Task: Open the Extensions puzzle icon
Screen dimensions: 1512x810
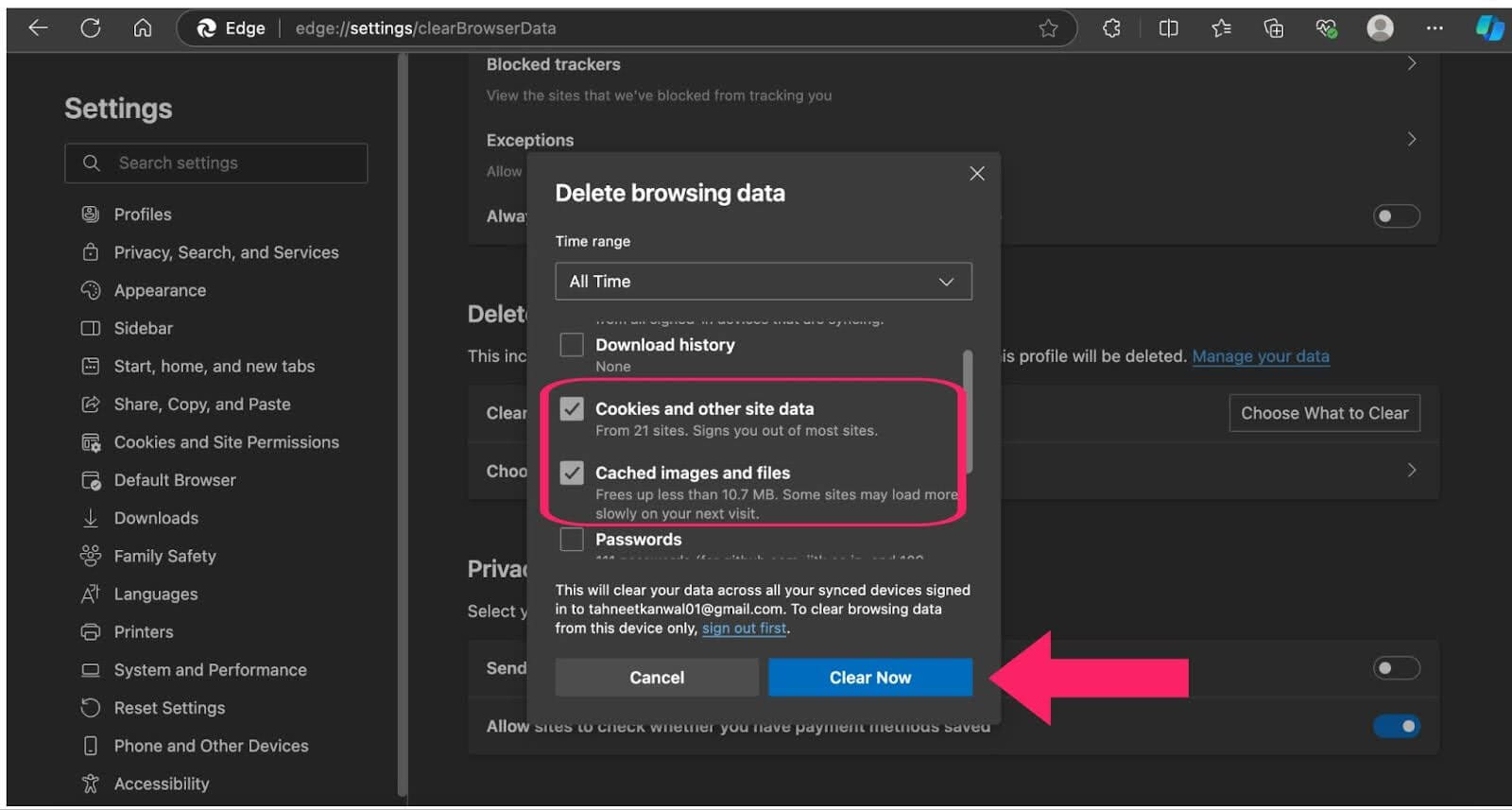Action: 1111,28
